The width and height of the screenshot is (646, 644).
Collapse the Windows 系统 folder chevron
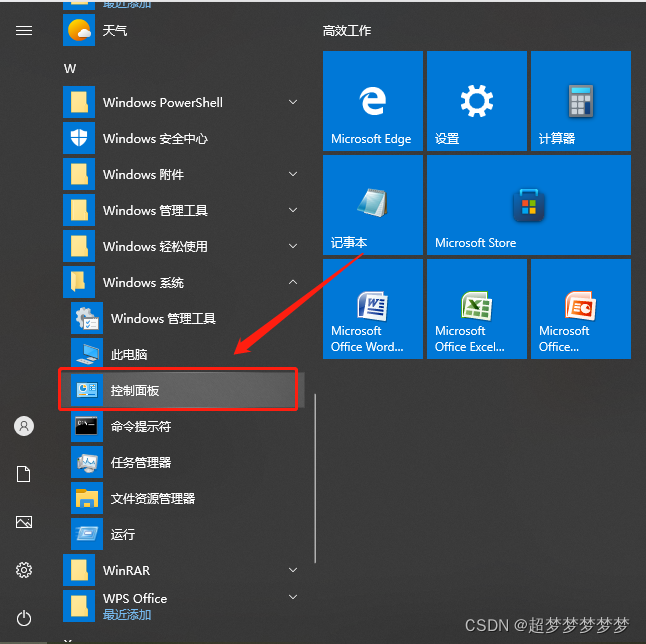[293, 282]
